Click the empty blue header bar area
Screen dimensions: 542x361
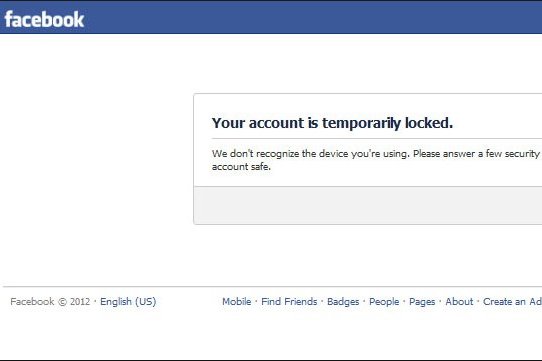tap(311, 17)
